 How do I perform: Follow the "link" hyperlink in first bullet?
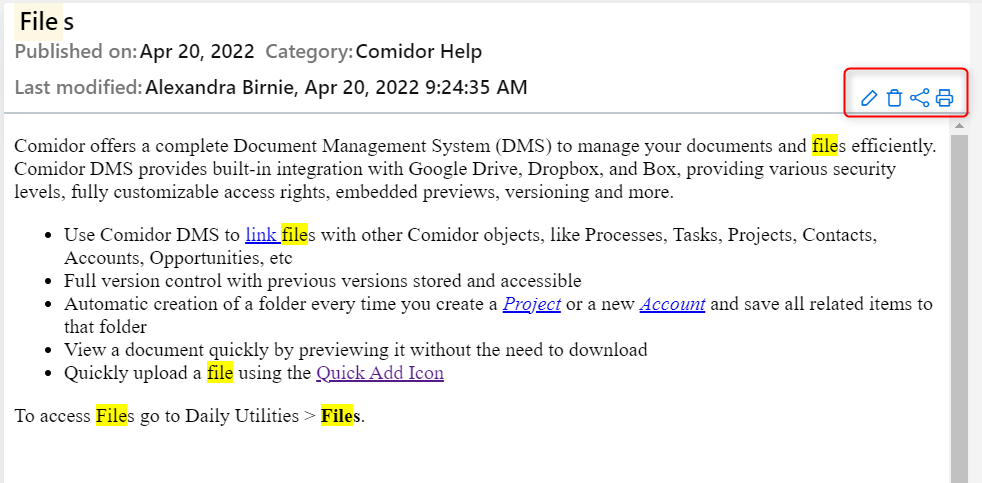click(260, 236)
